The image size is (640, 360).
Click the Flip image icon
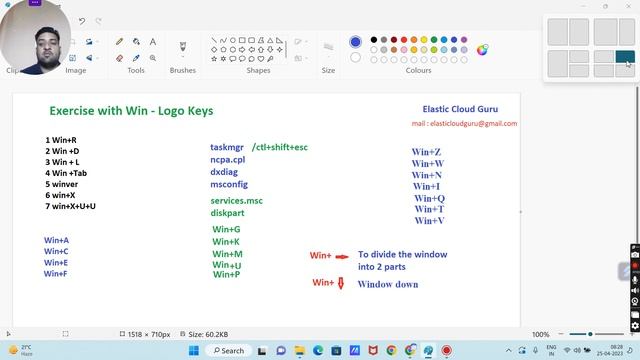point(89,58)
